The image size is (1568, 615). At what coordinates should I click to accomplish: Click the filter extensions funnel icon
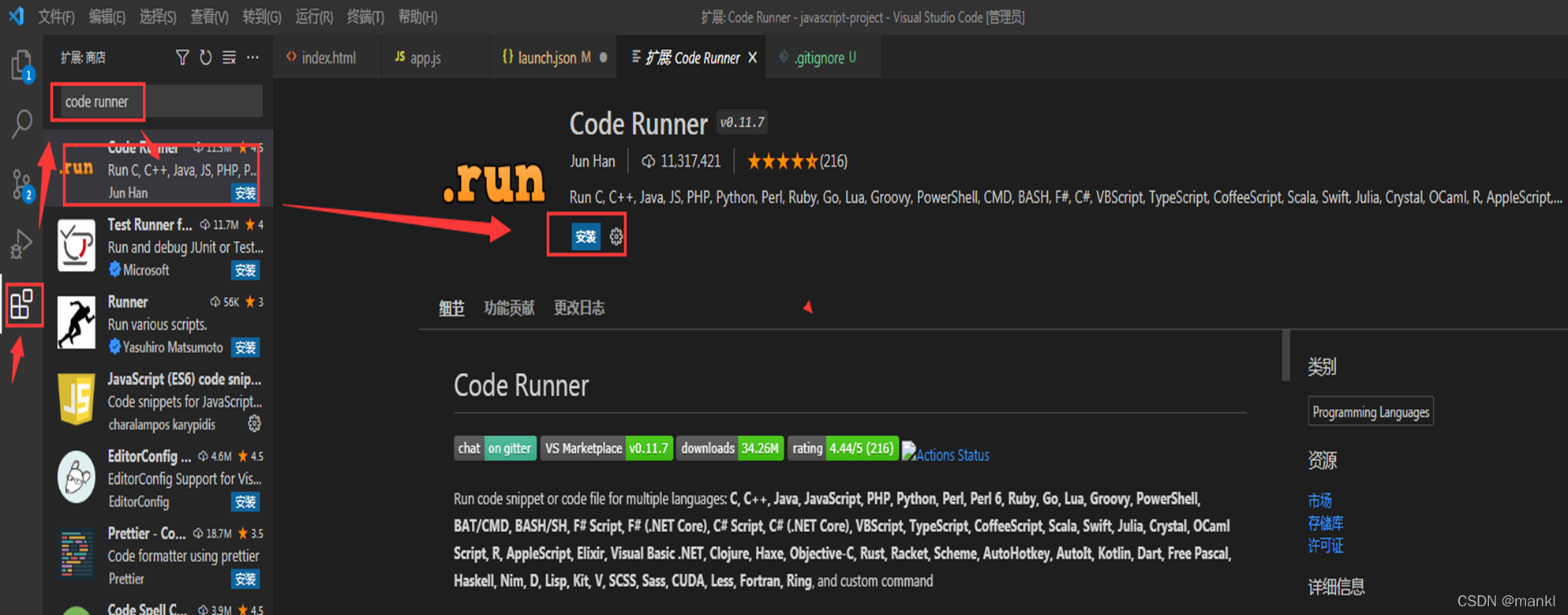click(182, 58)
